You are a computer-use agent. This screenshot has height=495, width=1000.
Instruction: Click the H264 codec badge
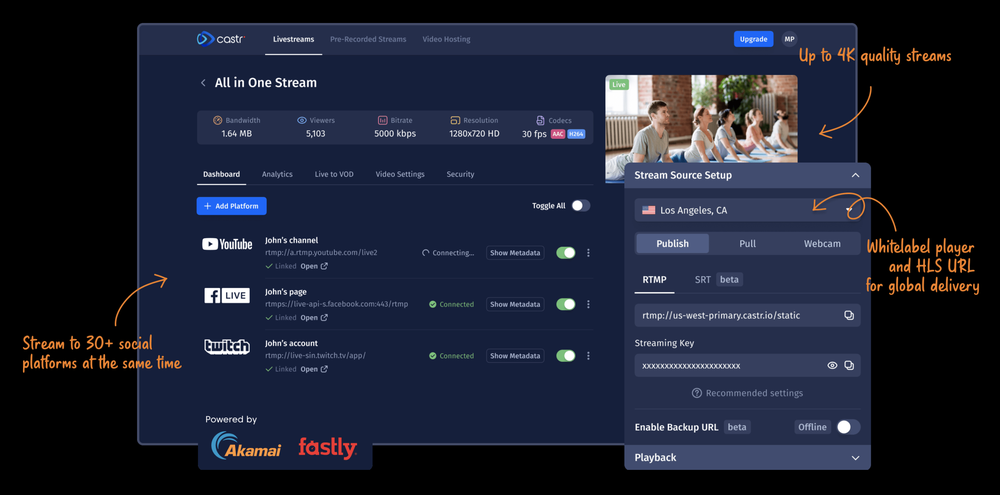(577, 134)
